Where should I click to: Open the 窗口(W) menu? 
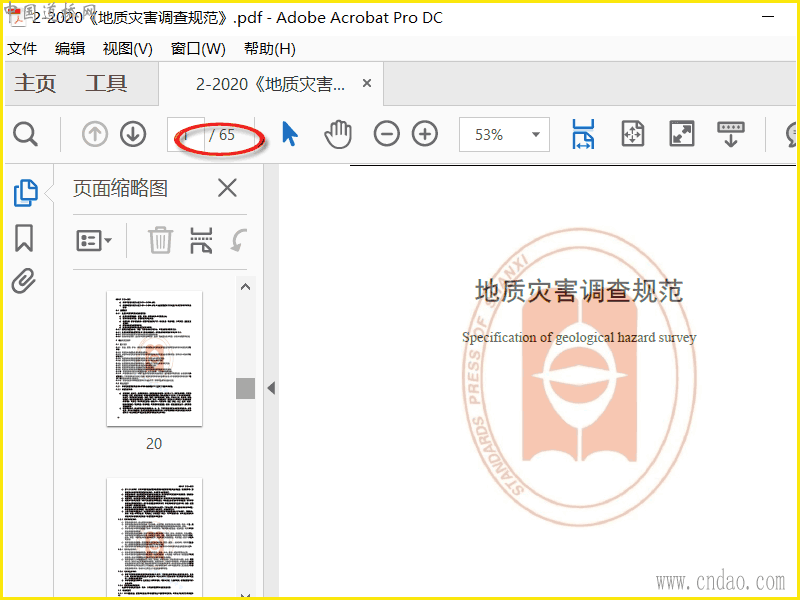pyautogui.click(x=198, y=49)
